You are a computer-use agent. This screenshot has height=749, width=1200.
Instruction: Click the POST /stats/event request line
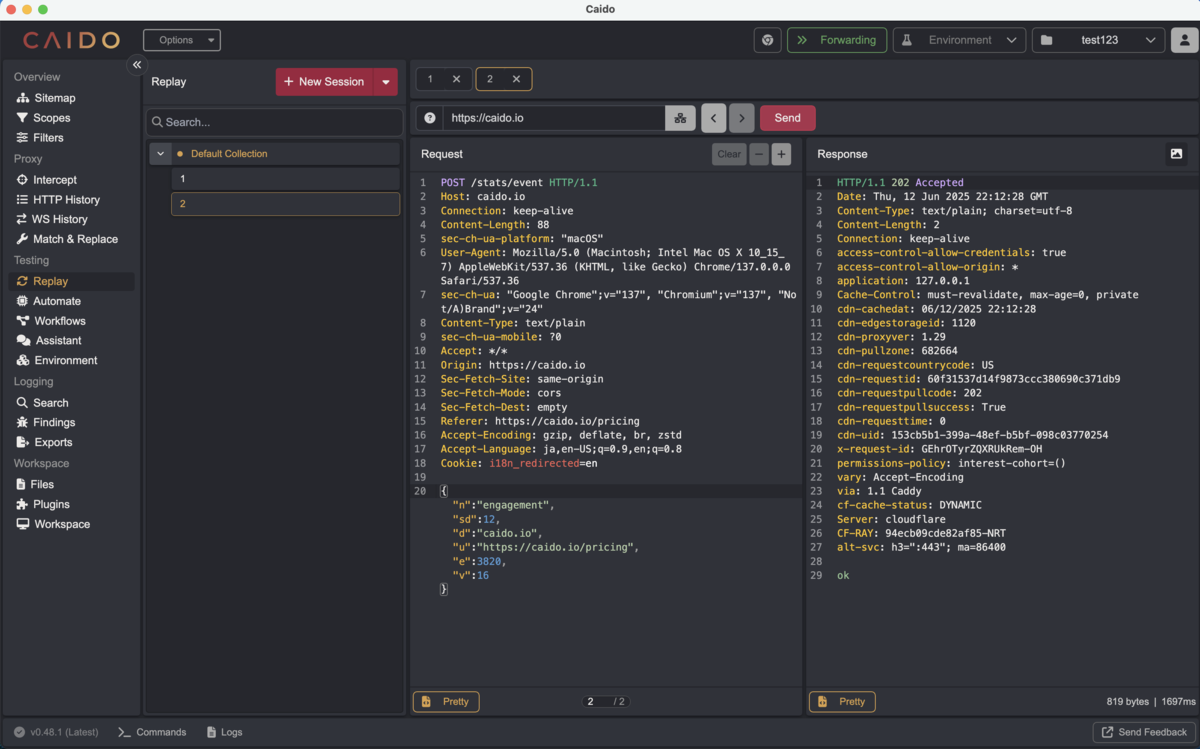(x=518, y=183)
